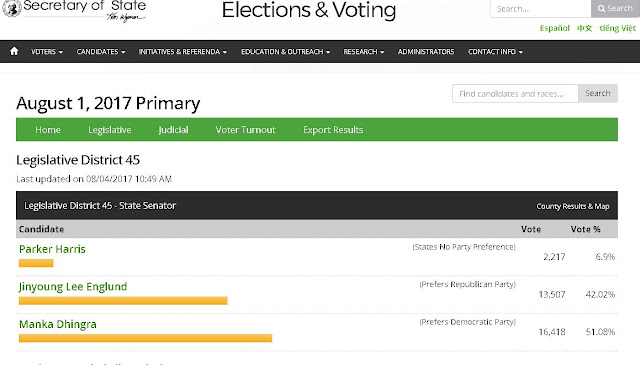This screenshot has width=640, height=365.
Task: Expand the Research dropdown menu
Action: click(x=364, y=52)
